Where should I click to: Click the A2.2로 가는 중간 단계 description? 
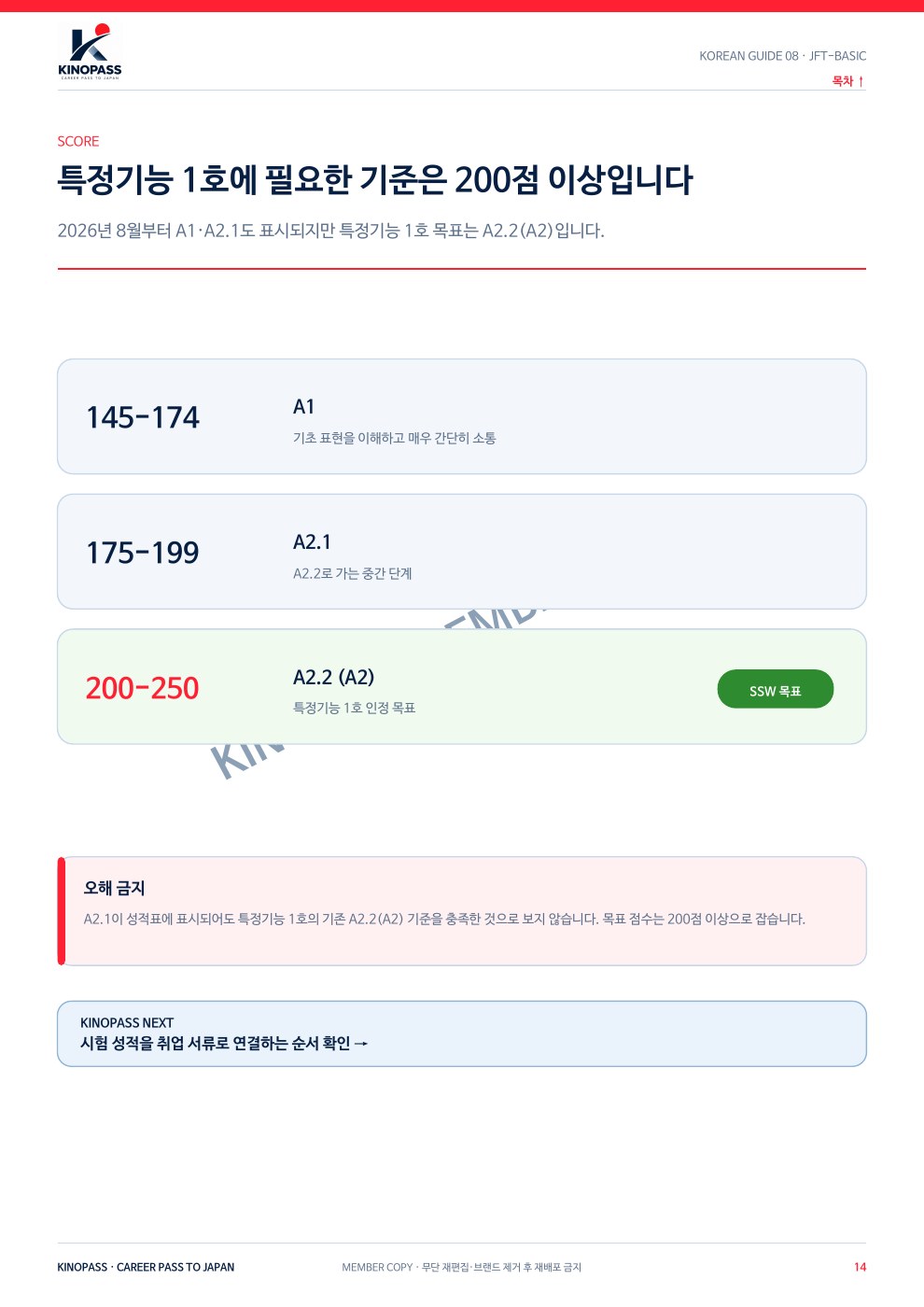pyautogui.click(x=353, y=573)
